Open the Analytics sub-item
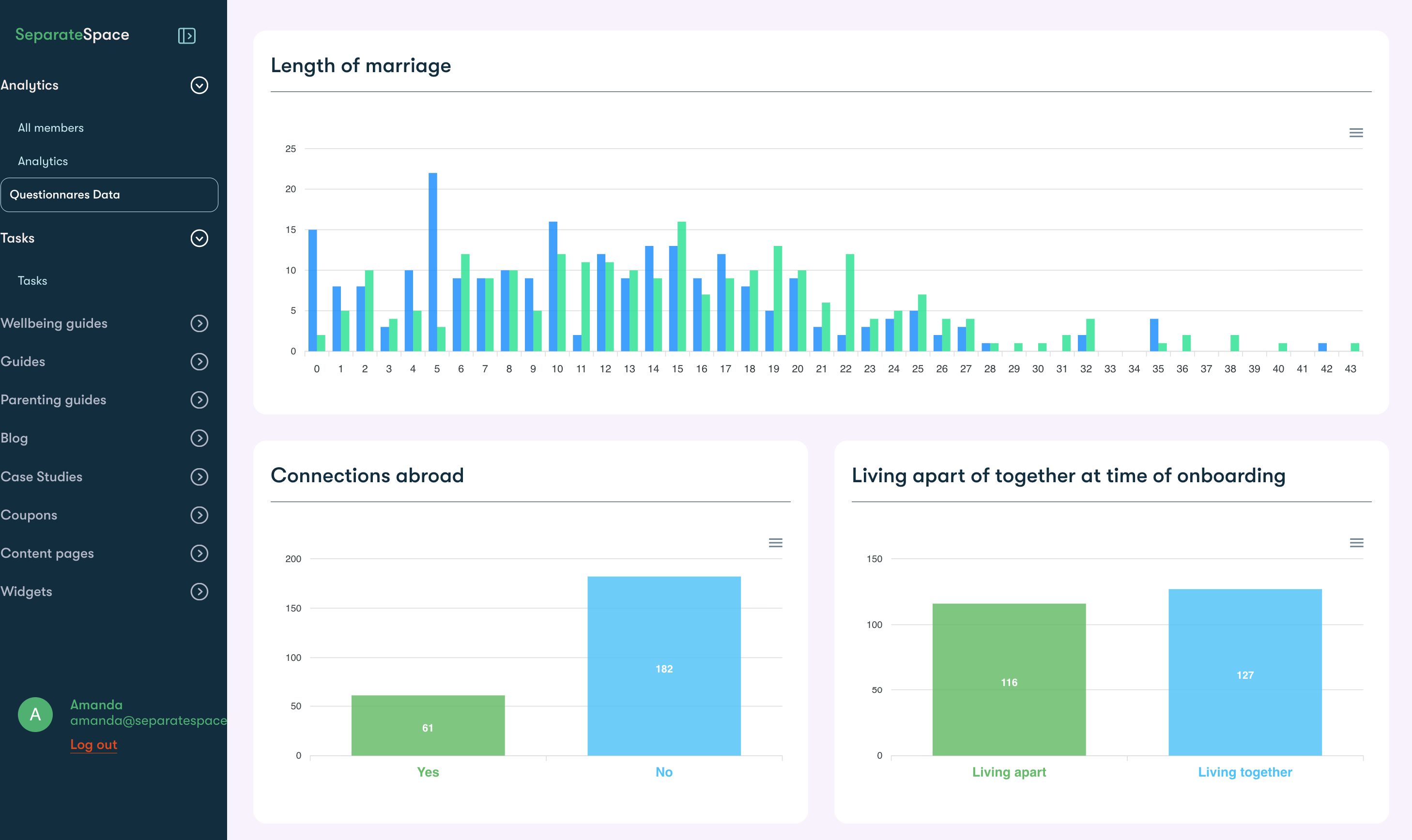 point(43,161)
